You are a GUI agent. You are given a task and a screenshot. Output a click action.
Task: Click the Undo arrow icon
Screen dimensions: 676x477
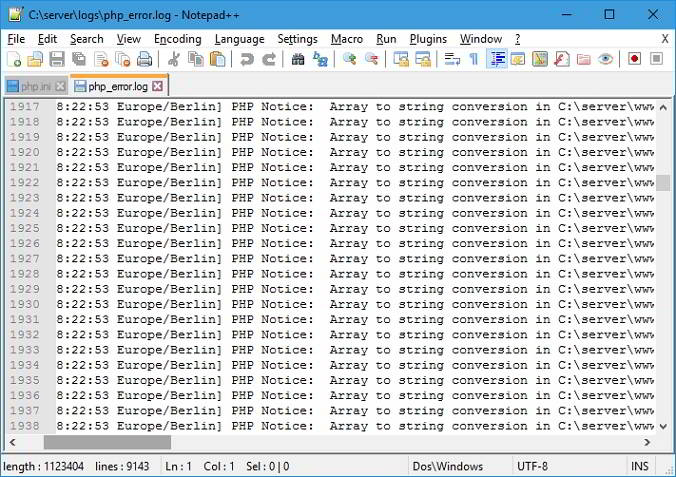(247, 59)
